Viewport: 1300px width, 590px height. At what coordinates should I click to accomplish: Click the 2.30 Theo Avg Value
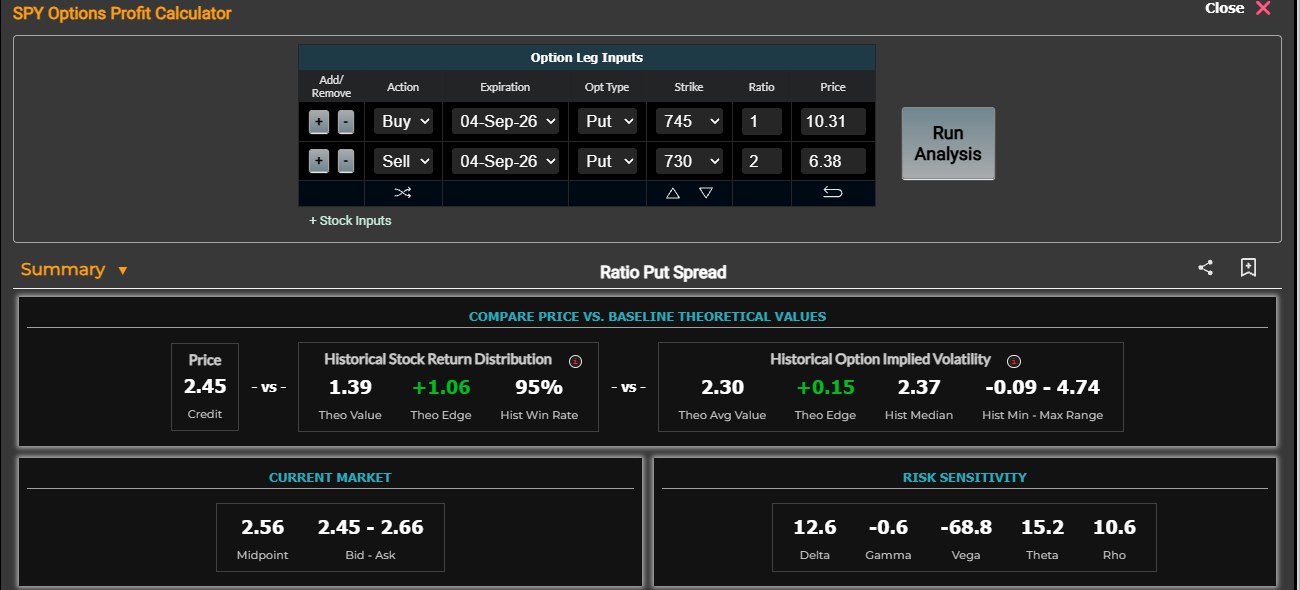[722, 387]
